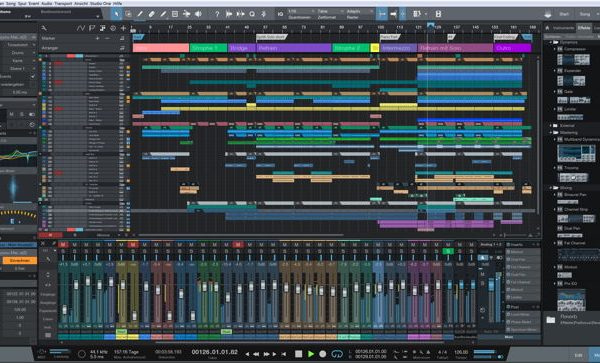This screenshot has height=363, width=600.
Task: Select the Intermezzo arranger section
Action: click(398, 48)
